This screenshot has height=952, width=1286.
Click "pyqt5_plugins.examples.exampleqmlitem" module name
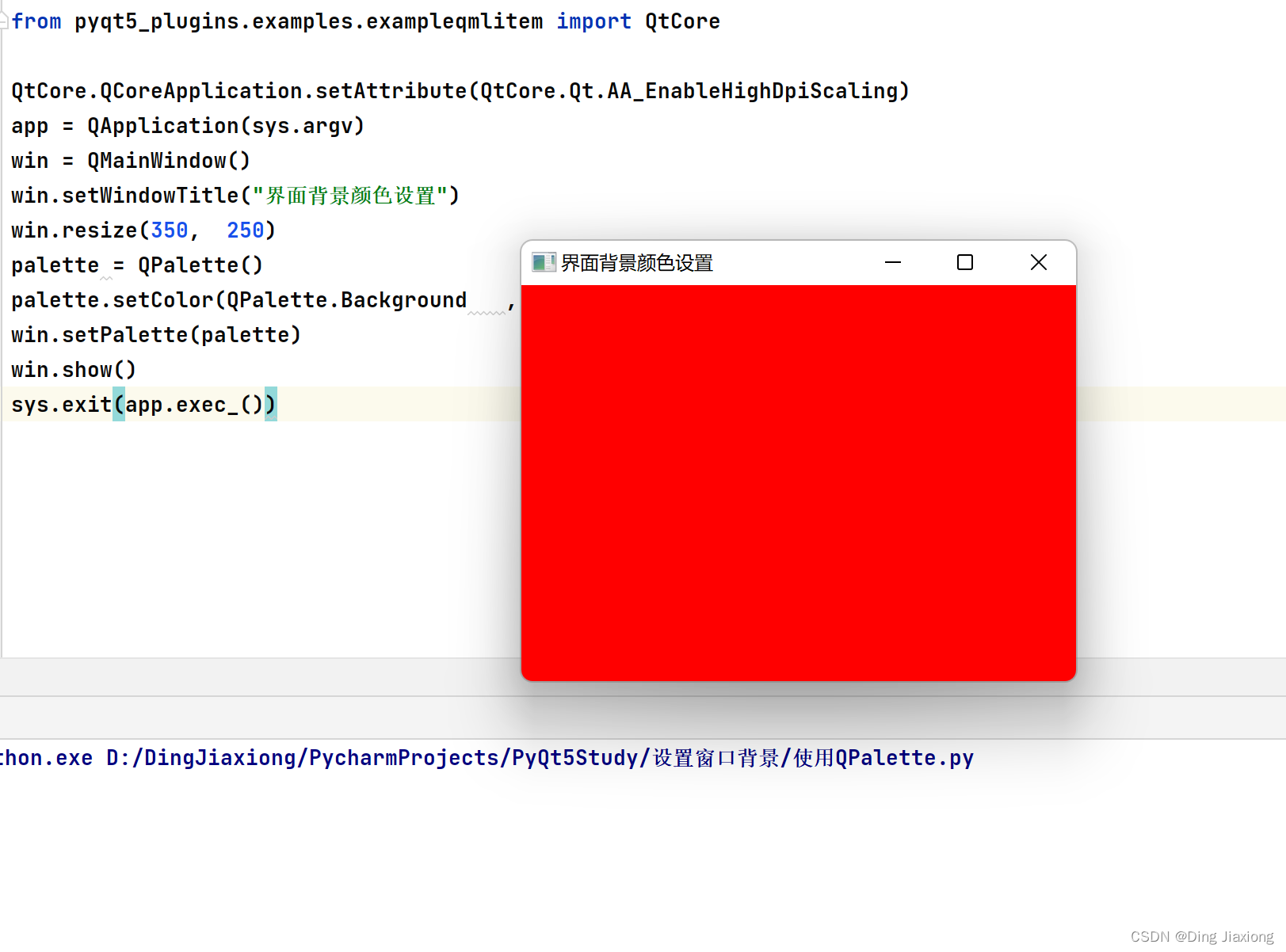coord(309,21)
